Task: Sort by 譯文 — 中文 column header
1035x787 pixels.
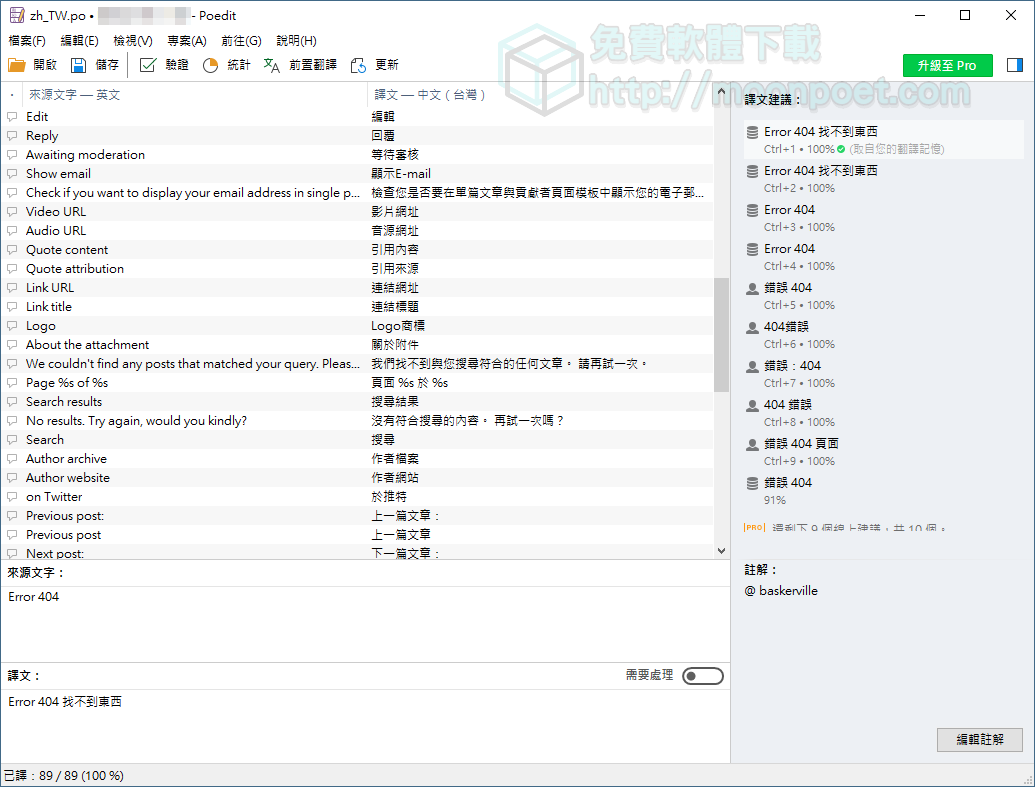Action: 430,95
